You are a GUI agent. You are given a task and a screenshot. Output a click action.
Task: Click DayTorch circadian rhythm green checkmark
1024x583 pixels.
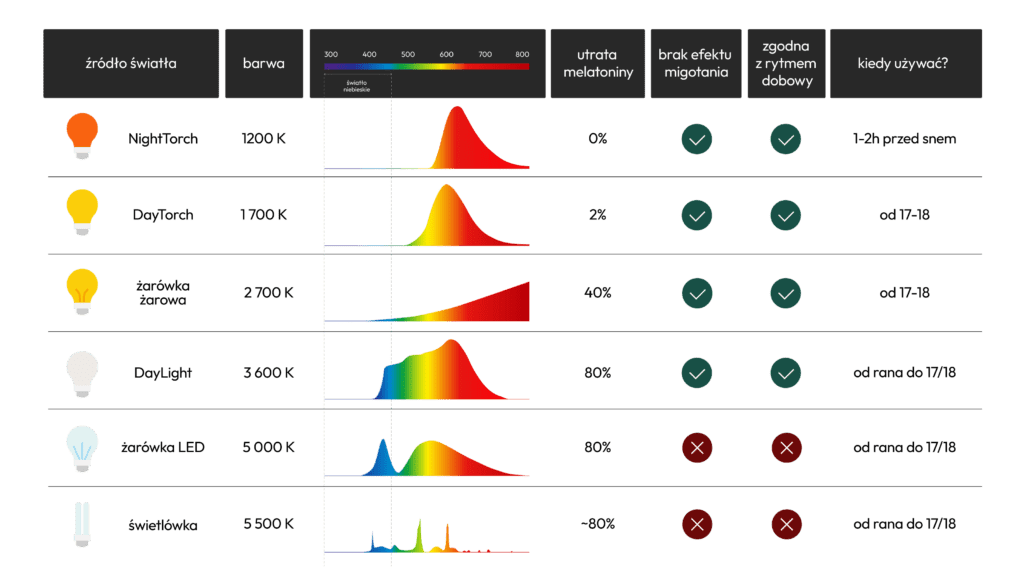click(786, 215)
